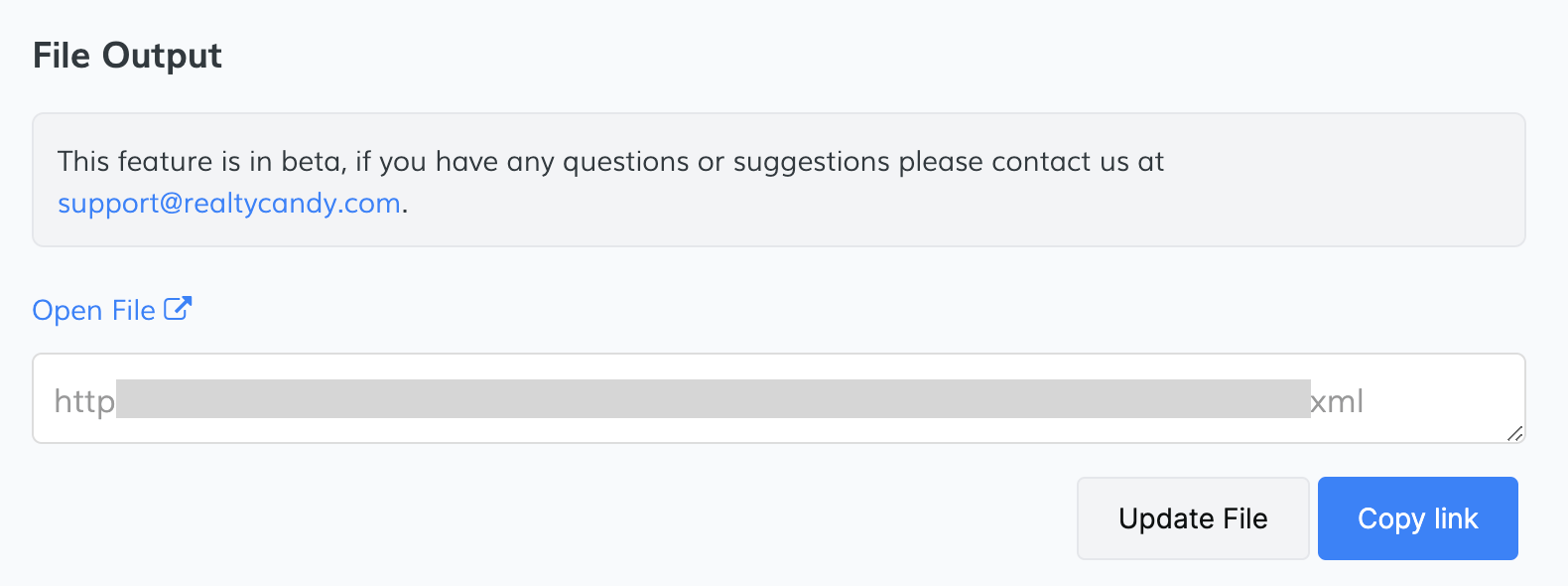
Task: Click the word 'beta' in the notice
Action: click(314, 162)
